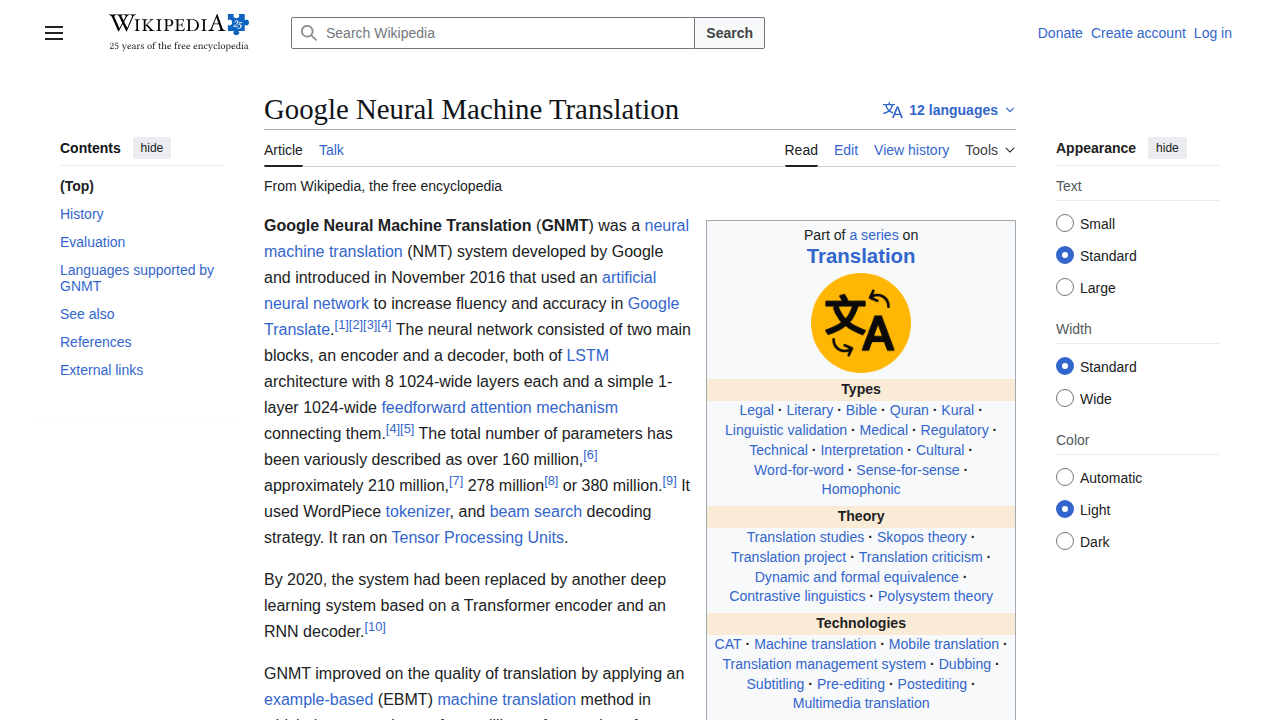Screen dimensions: 1280x720
Task: Open the Polysystem theory link
Action: (935, 596)
